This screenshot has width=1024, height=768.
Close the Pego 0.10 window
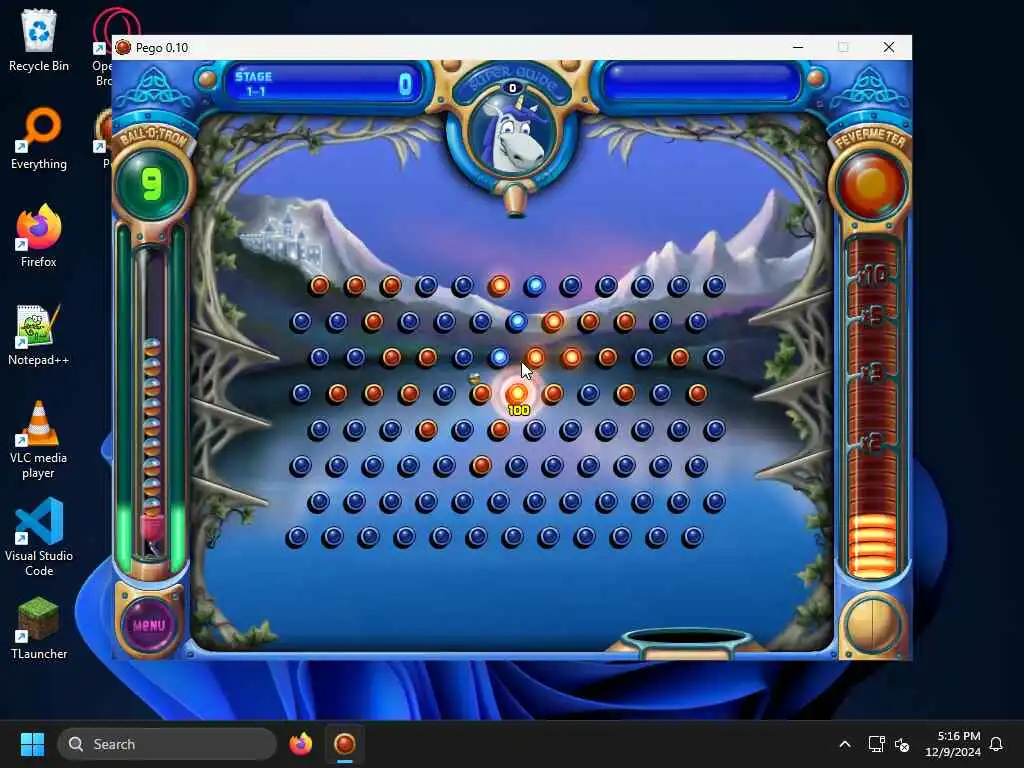889,47
